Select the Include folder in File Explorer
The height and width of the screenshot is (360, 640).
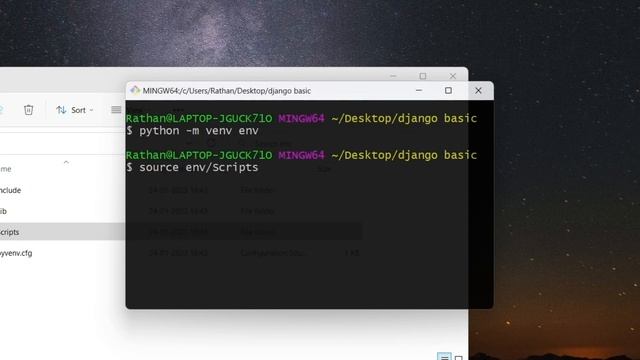pos(11,190)
